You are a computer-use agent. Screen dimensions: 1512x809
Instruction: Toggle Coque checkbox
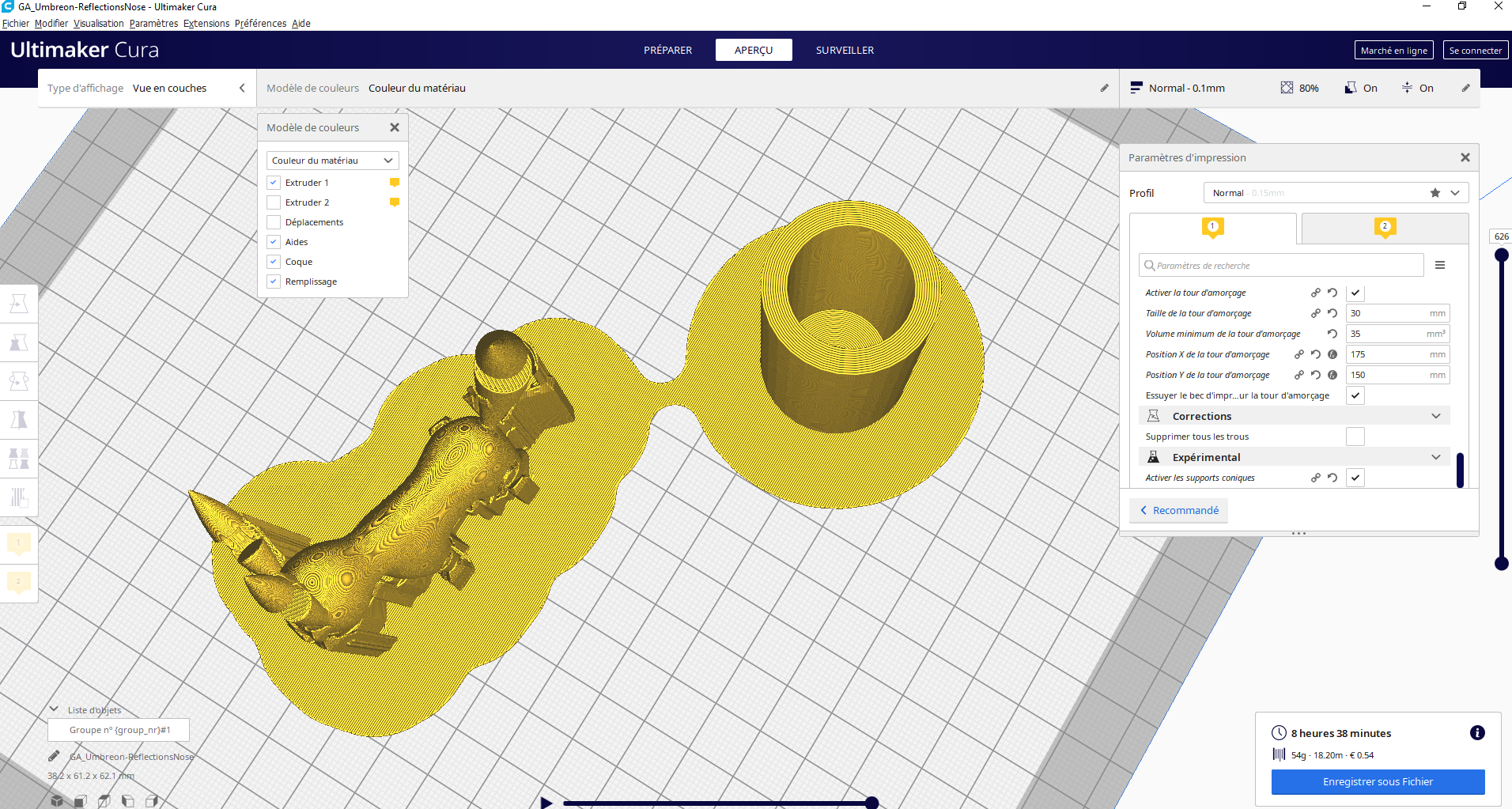click(274, 262)
